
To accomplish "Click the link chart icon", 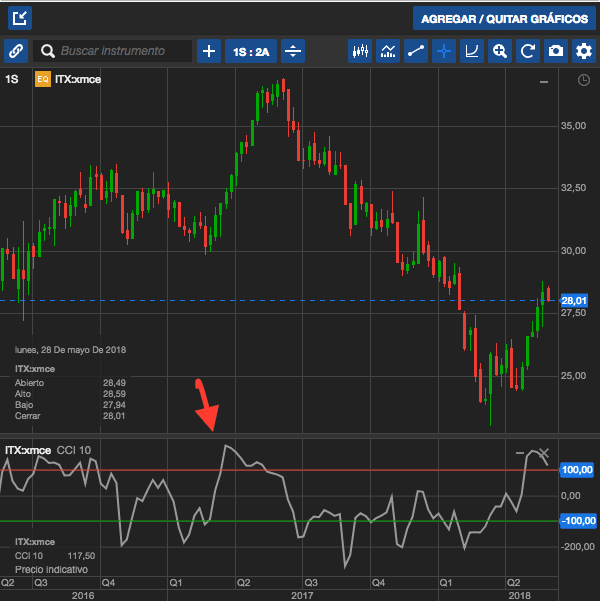I will coord(16,51).
